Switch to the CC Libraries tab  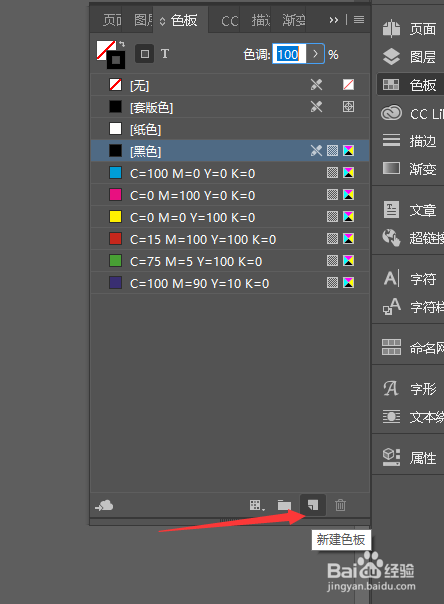tap(230, 21)
